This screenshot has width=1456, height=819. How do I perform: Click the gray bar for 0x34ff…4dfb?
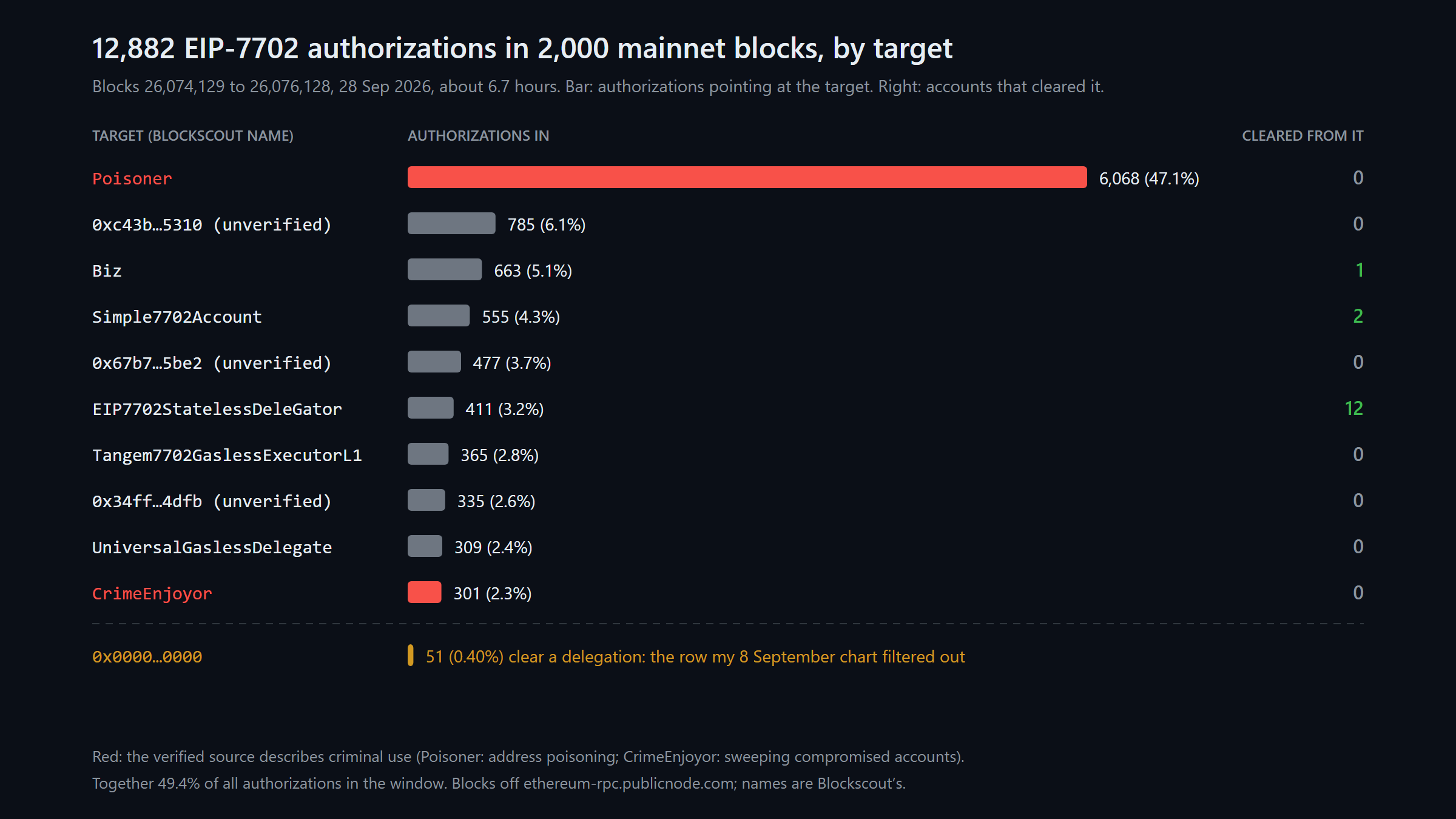[426, 500]
